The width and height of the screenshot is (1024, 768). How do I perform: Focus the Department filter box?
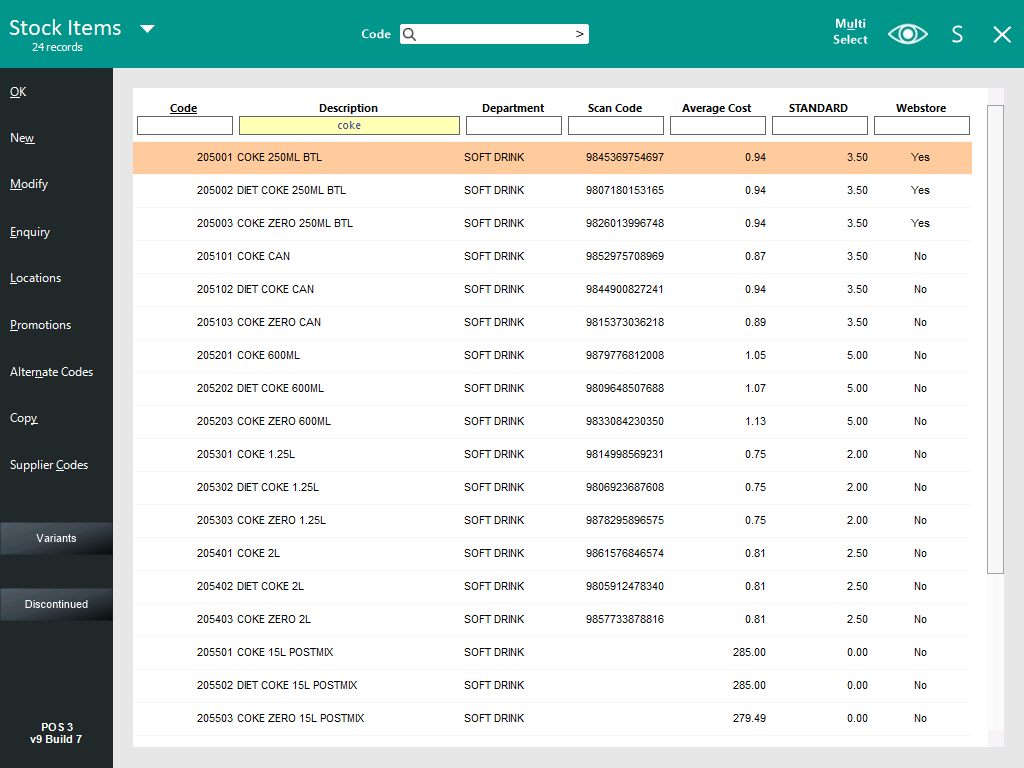pyautogui.click(x=514, y=125)
